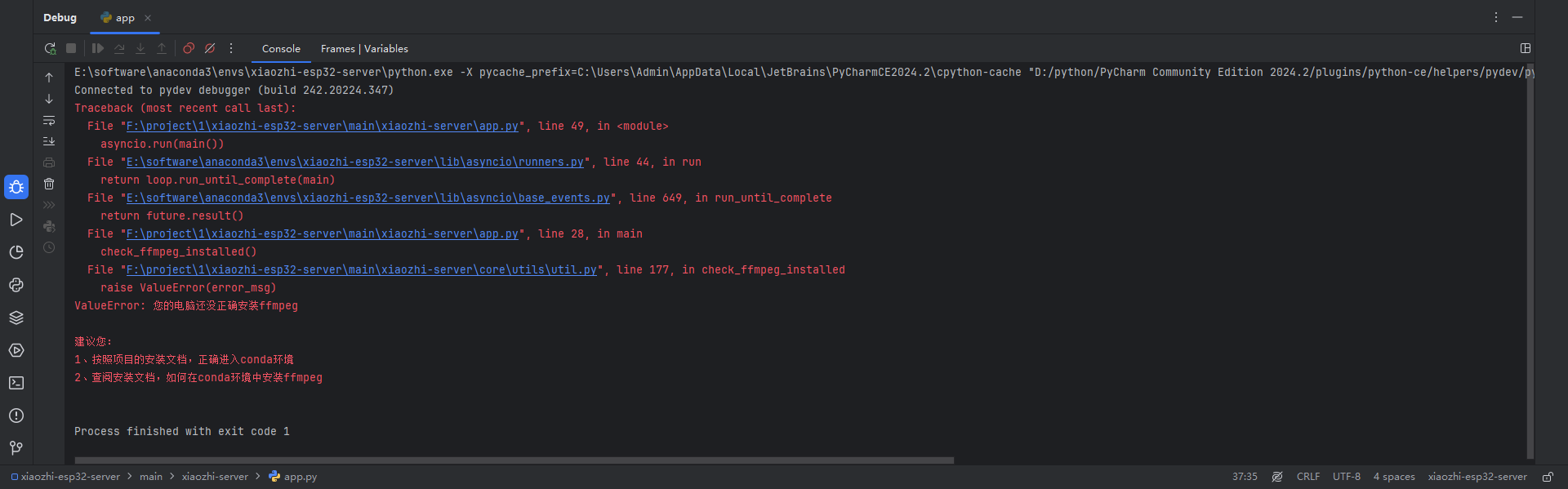The height and width of the screenshot is (489, 1568).
Task: Open the Services tool window
Action: click(16, 350)
